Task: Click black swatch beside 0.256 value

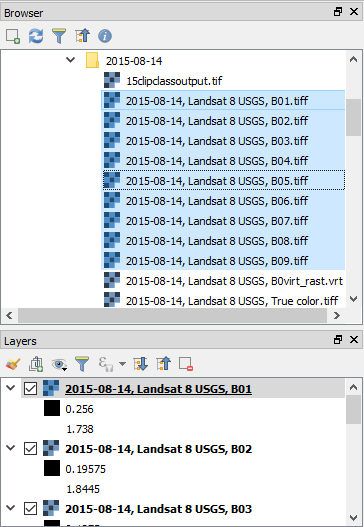Action: (52, 408)
